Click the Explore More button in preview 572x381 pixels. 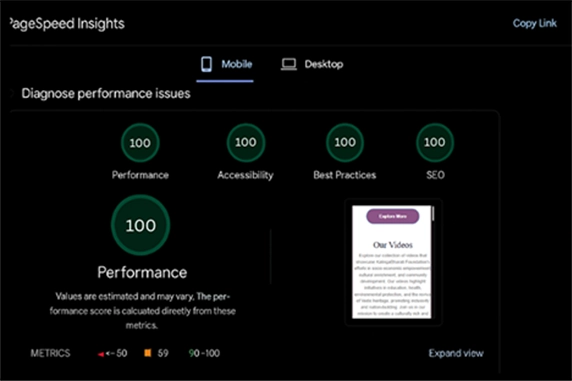tap(393, 216)
